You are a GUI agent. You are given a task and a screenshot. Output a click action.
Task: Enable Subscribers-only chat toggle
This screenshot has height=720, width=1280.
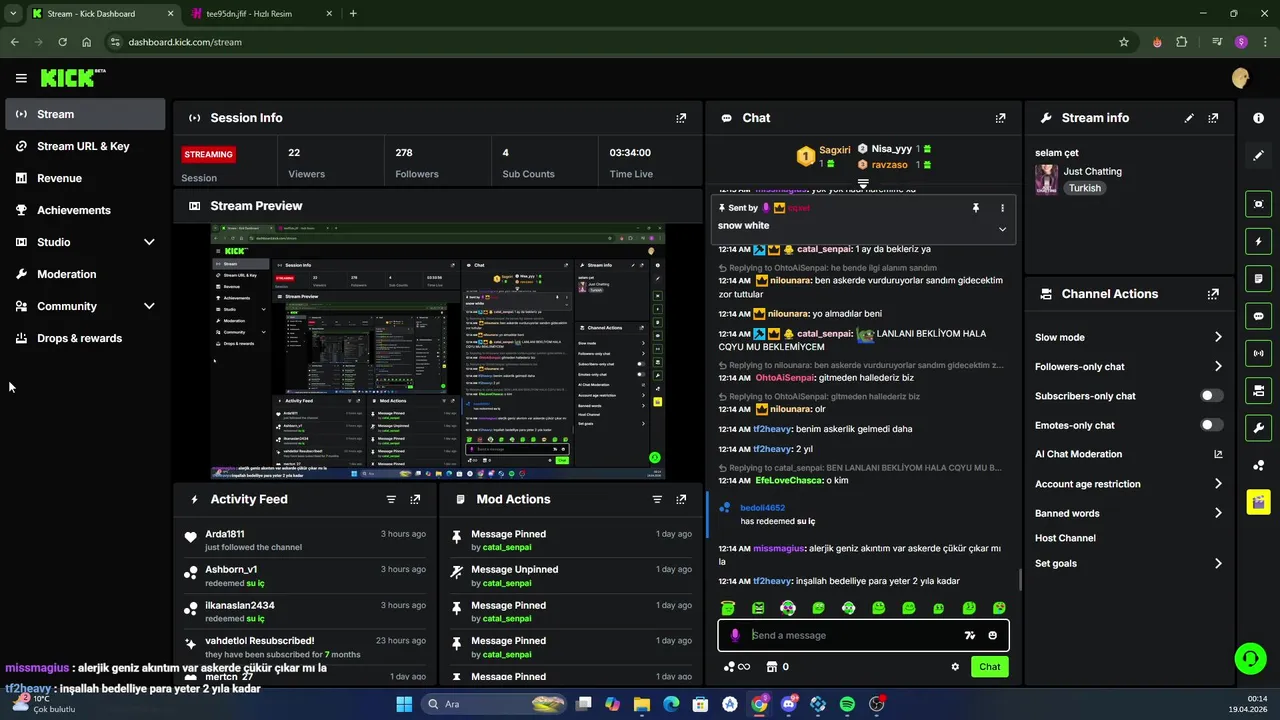pyautogui.click(x=1211, y=396)
